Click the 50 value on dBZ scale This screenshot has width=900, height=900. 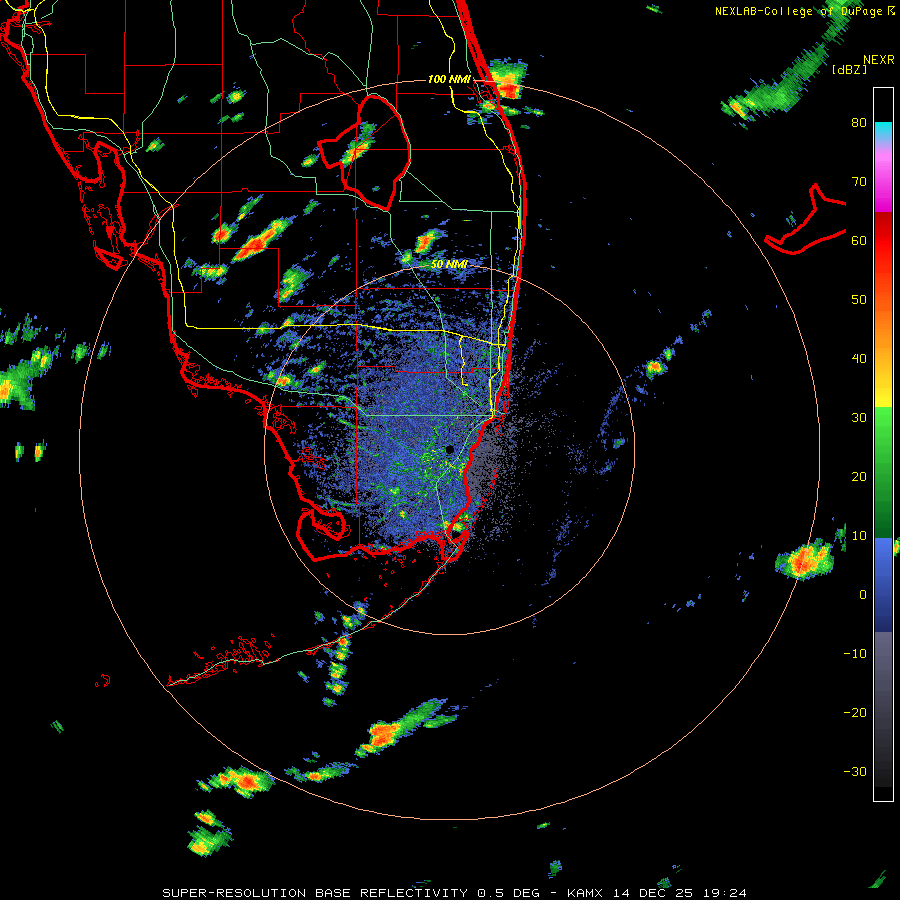point(859,300)
